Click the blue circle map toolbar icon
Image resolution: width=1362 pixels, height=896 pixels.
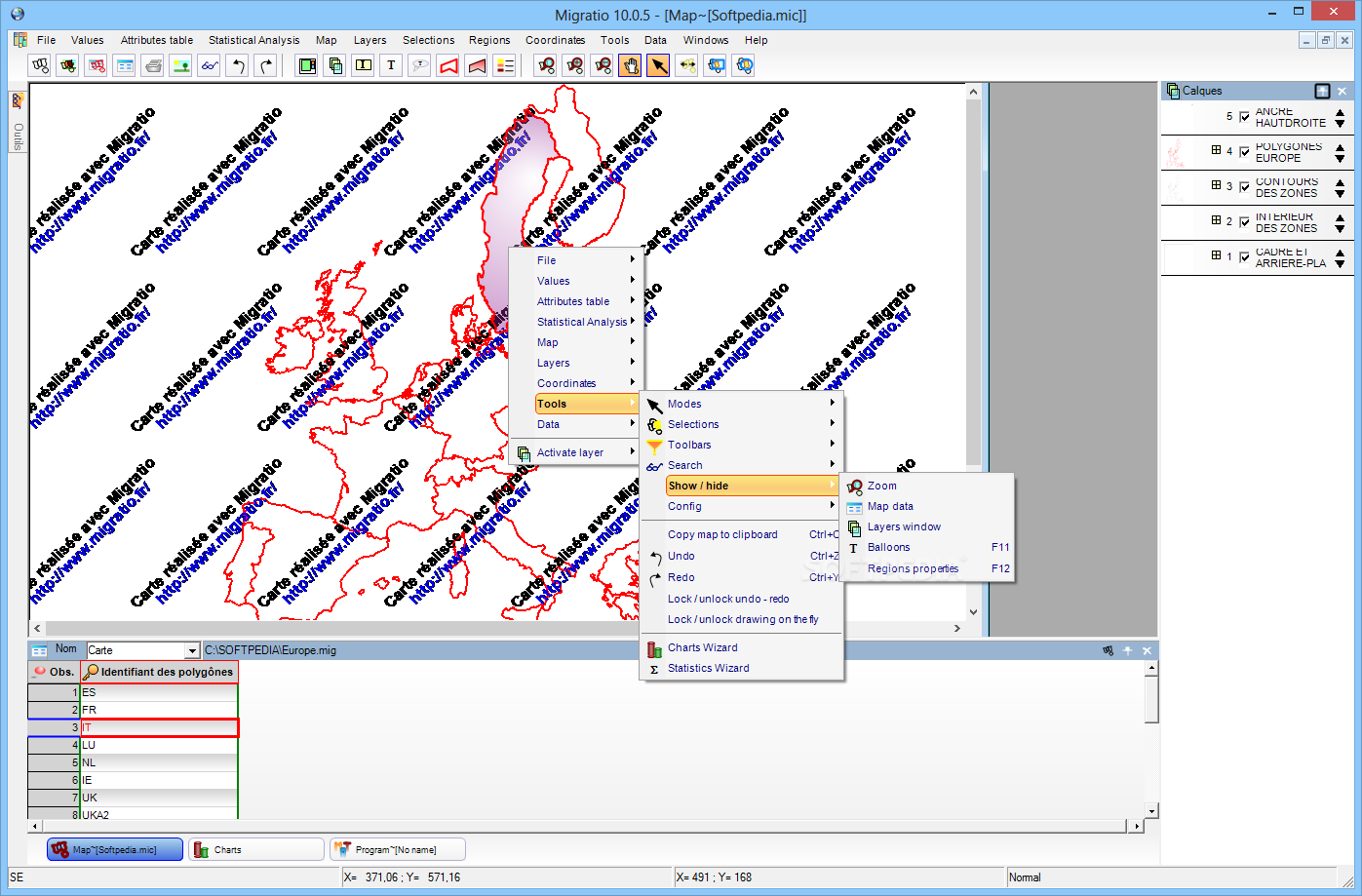tap(744, 65)
